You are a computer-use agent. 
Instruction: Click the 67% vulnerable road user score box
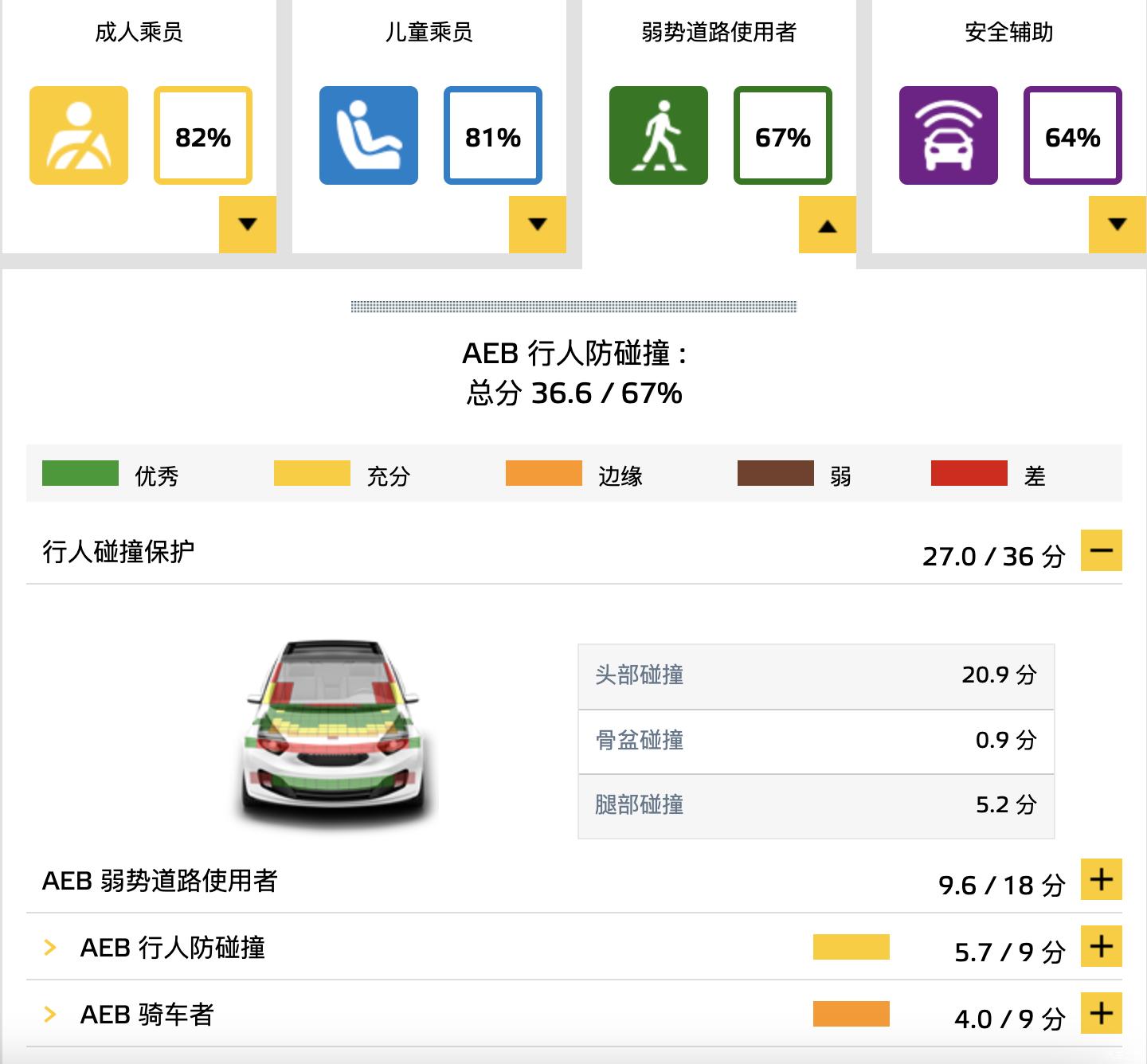(x=783, y=135)
